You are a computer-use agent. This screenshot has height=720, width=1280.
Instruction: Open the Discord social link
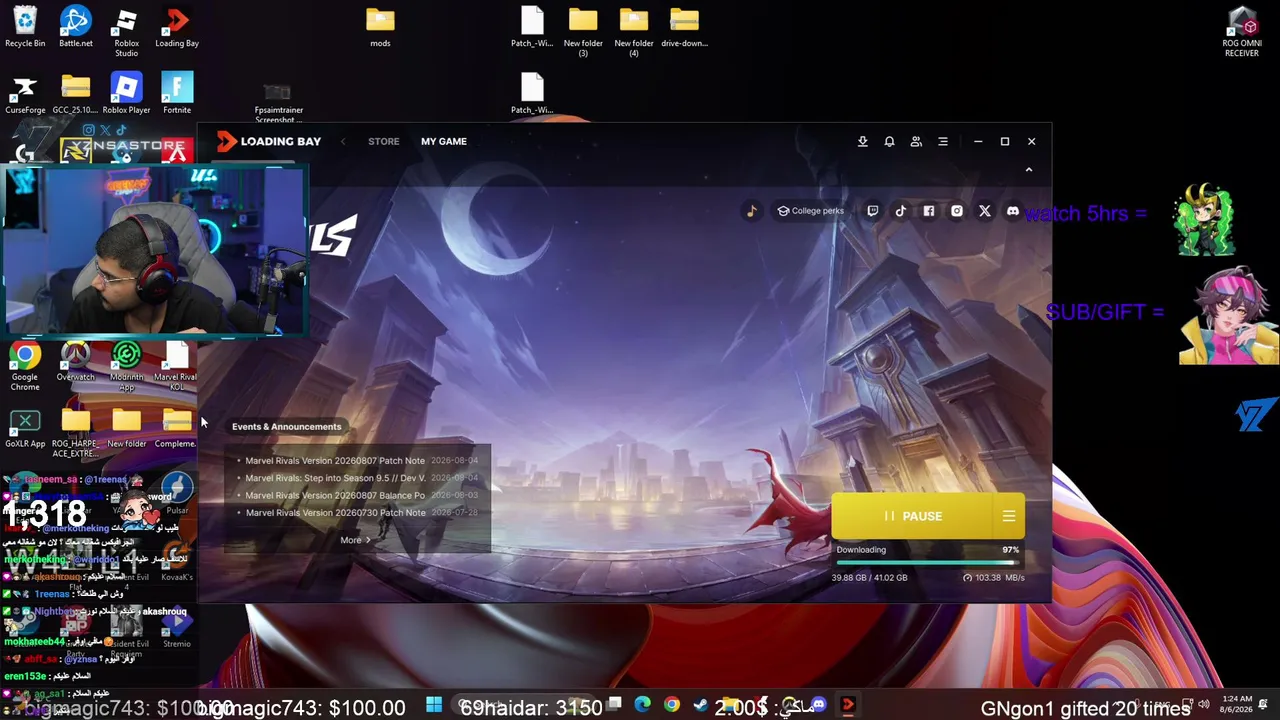pyautogui.click(x=1013, y=211)
